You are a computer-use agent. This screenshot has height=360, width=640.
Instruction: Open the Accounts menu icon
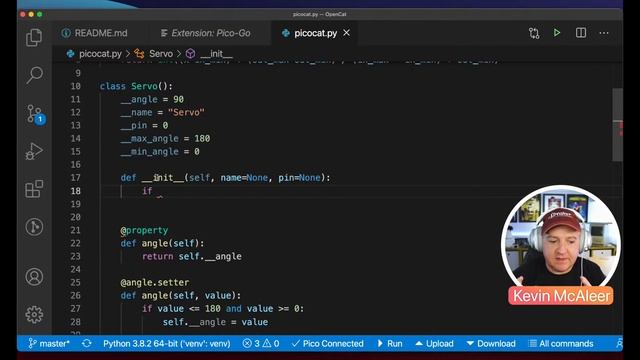point(34,277)
